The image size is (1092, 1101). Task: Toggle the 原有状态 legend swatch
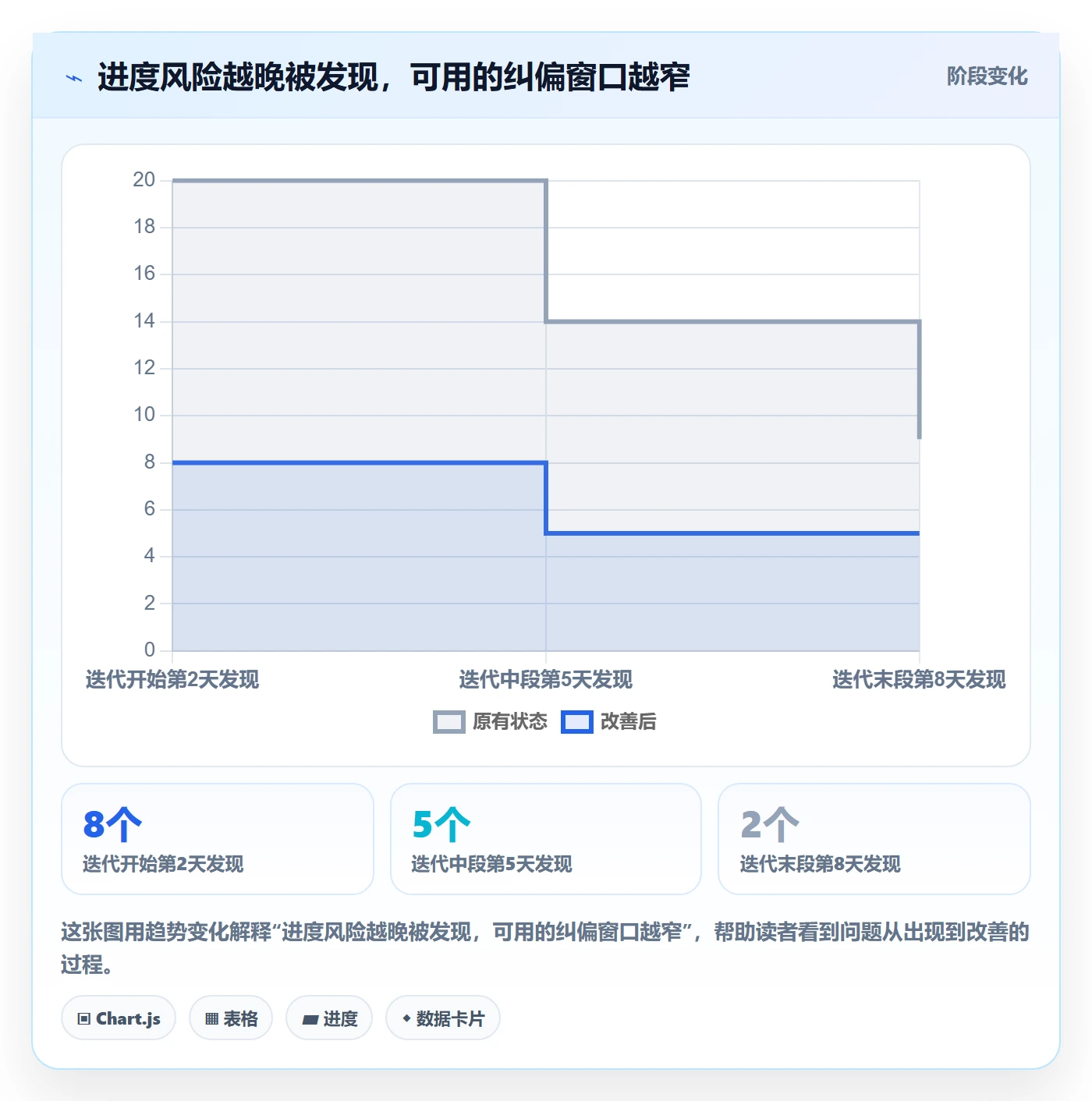coord(448,722)
